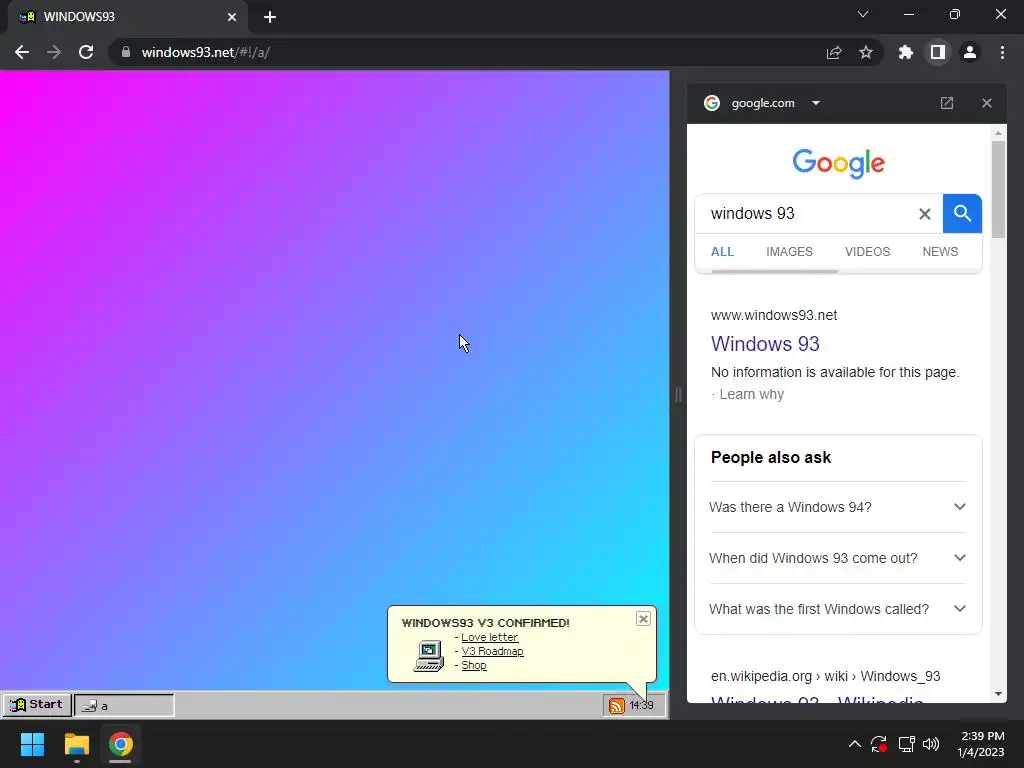The height and width of the screenshot is (768, 1024).
Task: Bookmark this page with the star
Action: tap(866, 52)
